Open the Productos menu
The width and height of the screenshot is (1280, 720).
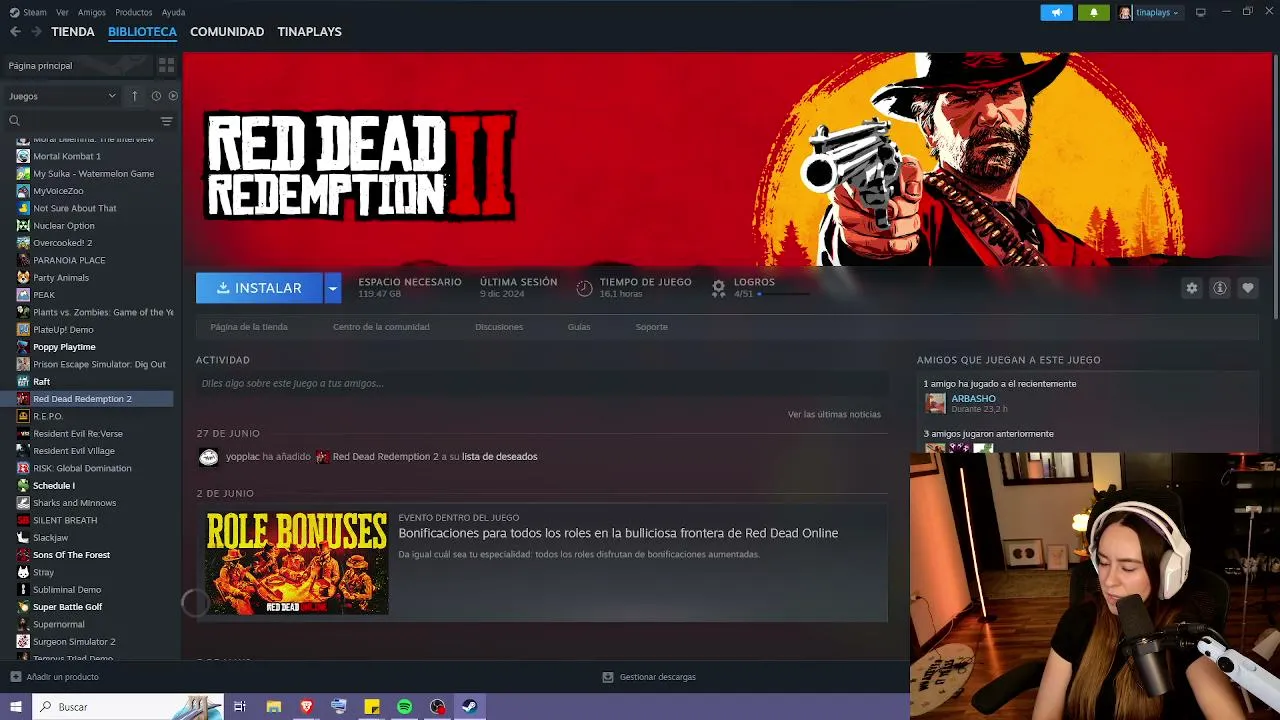pos(134,13)
